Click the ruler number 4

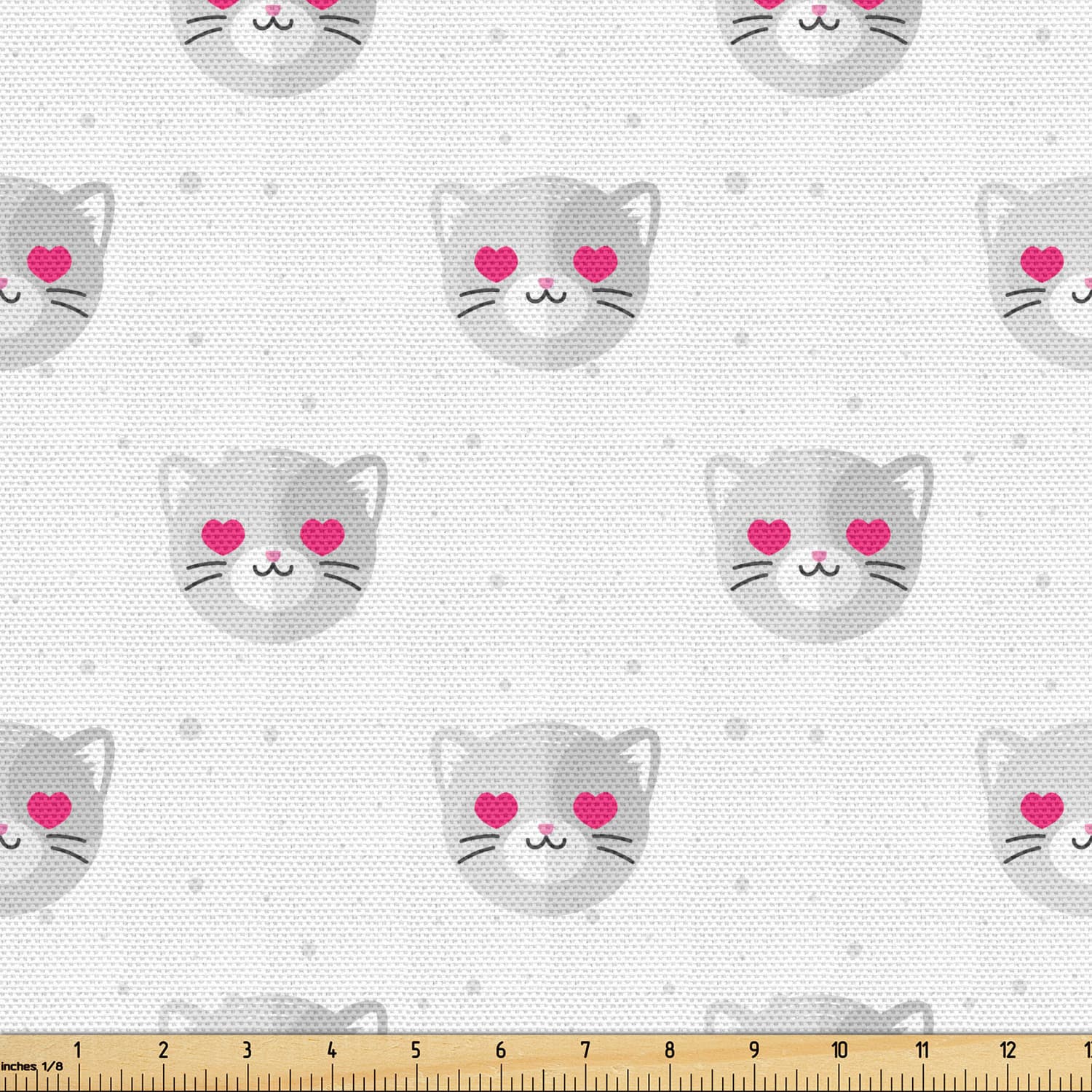pyautogui.click(x=331, y=1051)
